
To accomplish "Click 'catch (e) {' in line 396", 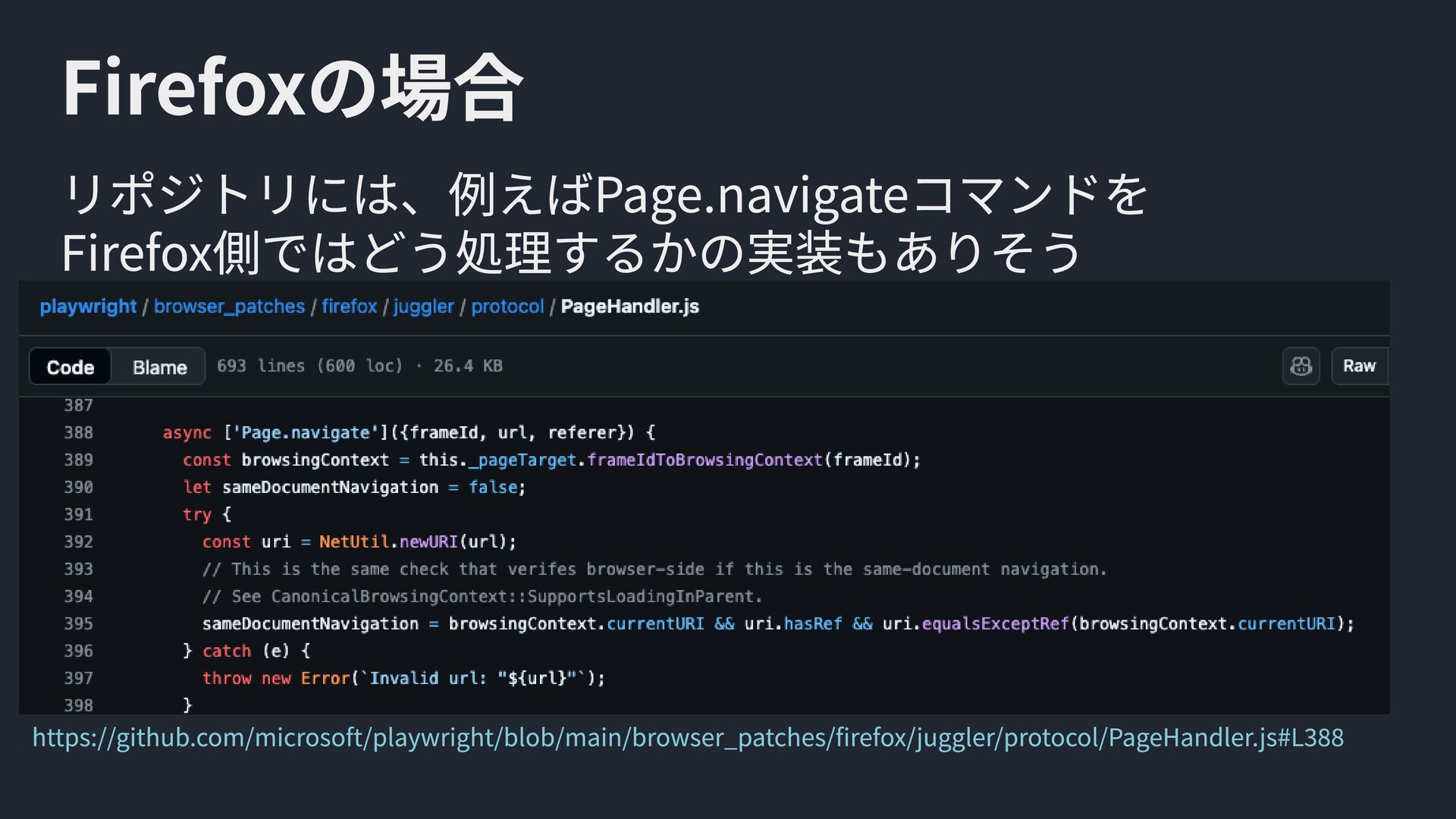I will (256, 651).
